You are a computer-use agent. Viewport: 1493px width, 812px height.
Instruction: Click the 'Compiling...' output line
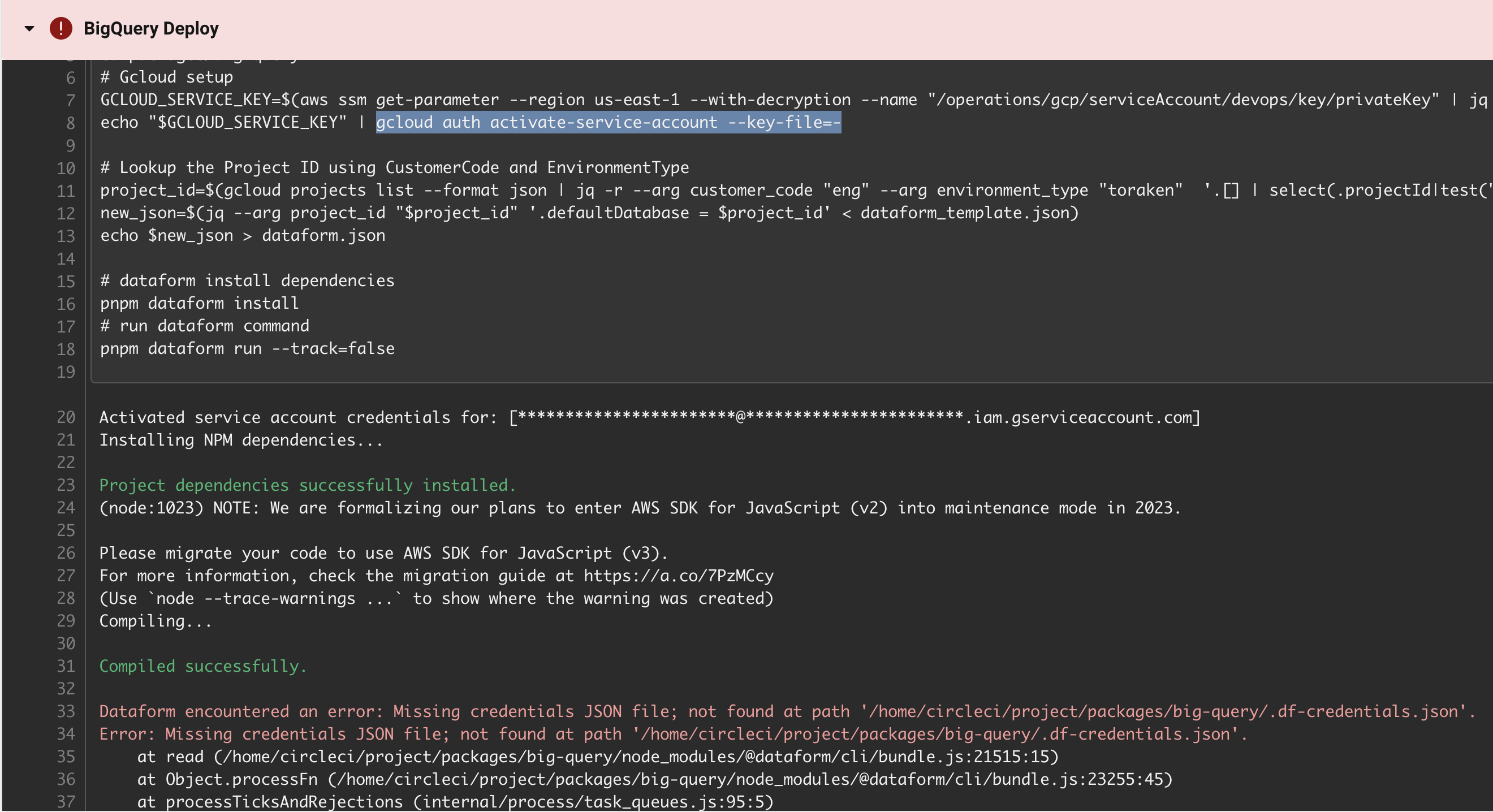[x=156, y=621]
